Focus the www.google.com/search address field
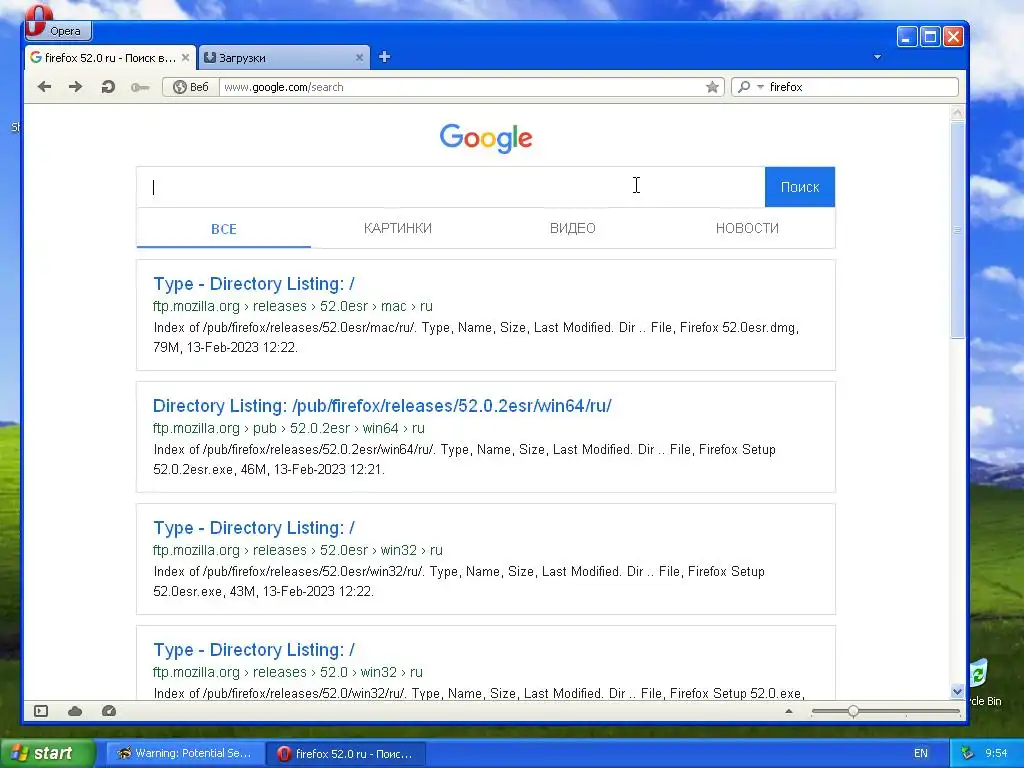 tap(460, 87)
